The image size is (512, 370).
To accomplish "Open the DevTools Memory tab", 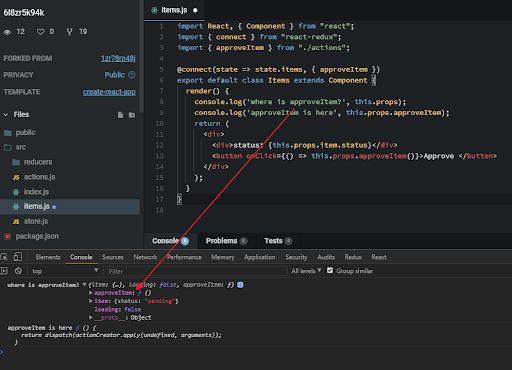I will point(223,257).
